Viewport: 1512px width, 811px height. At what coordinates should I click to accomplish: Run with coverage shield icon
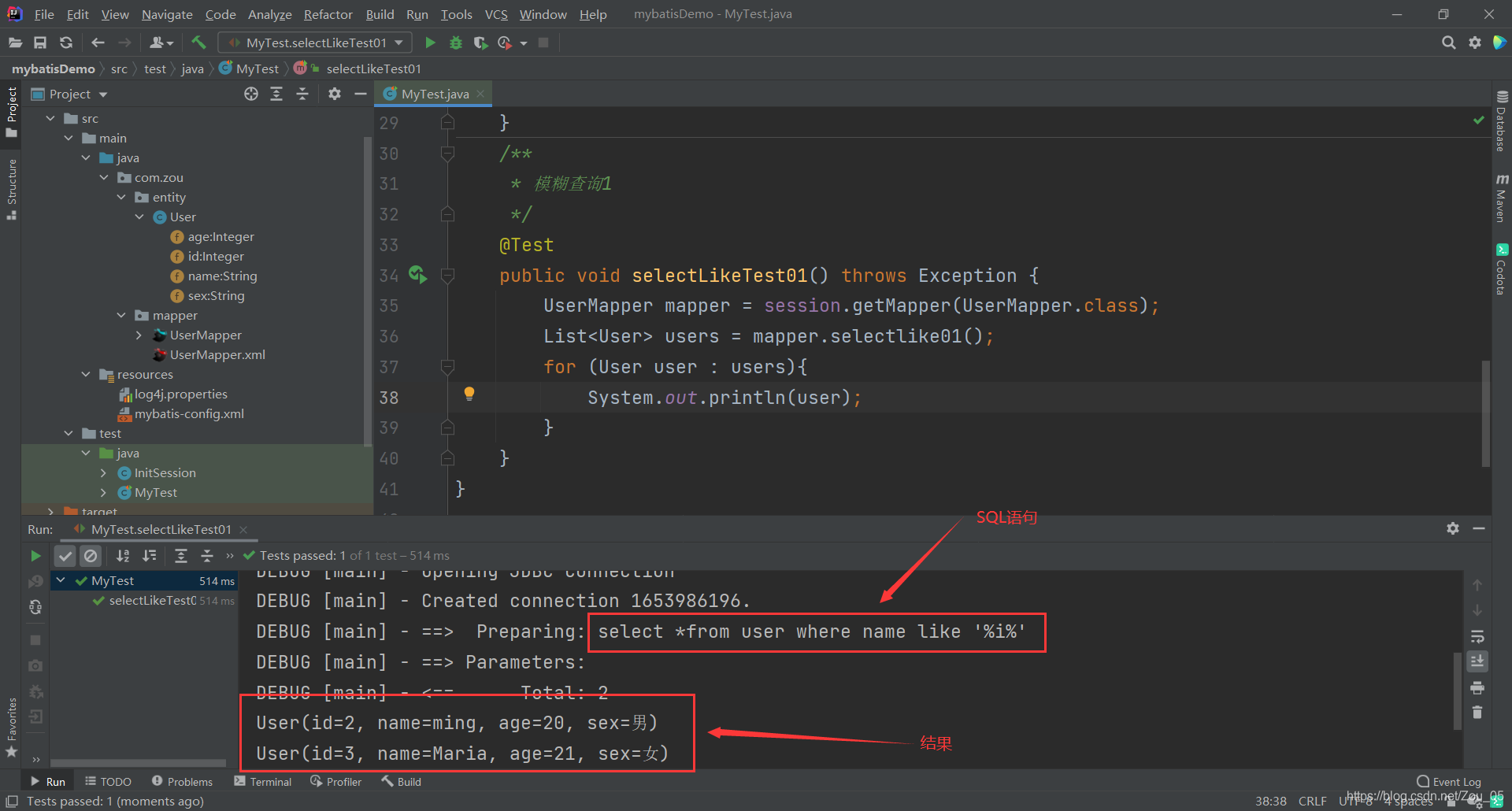point(480,43)
